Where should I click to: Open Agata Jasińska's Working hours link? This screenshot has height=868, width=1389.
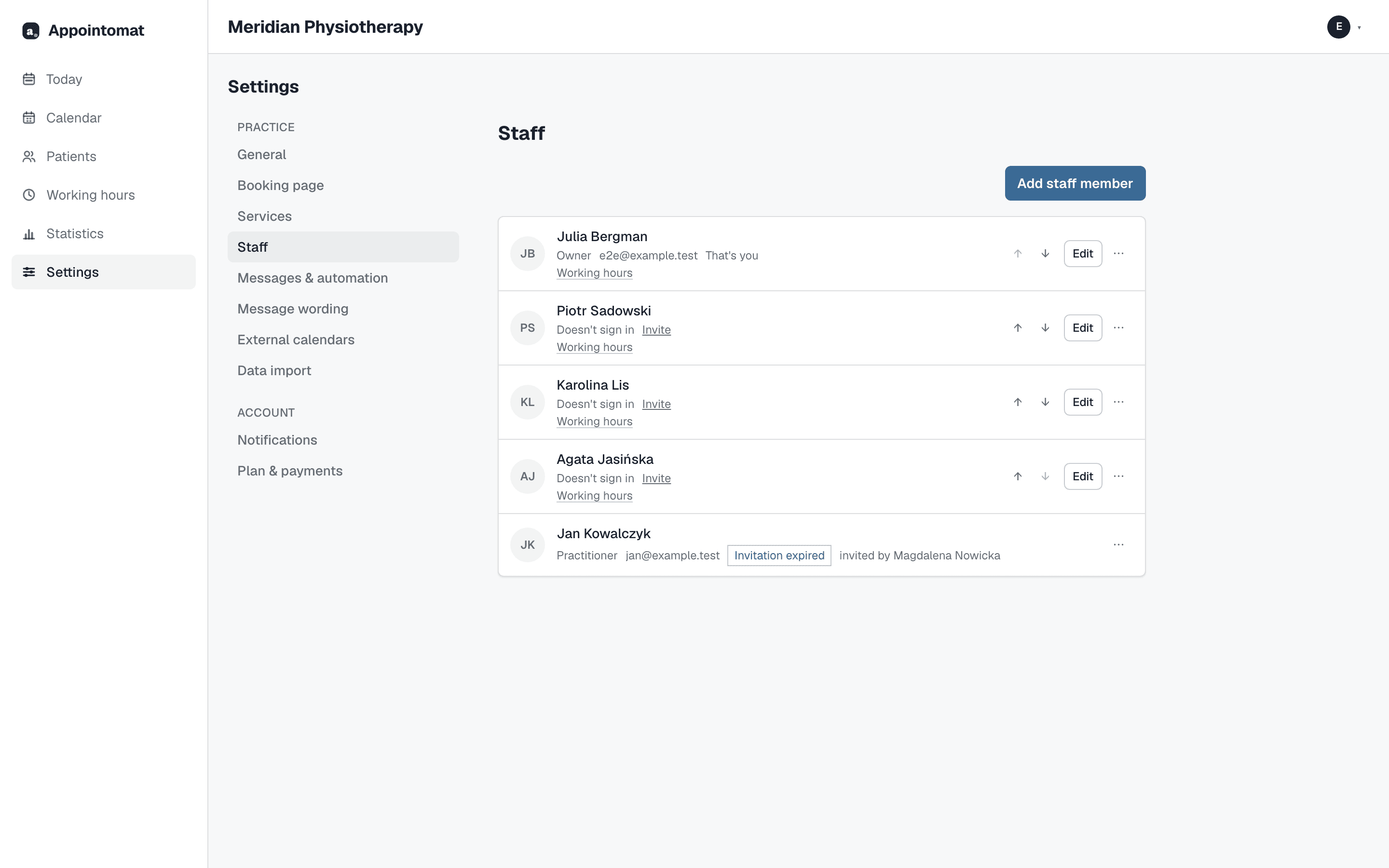(x=594, y=495)
